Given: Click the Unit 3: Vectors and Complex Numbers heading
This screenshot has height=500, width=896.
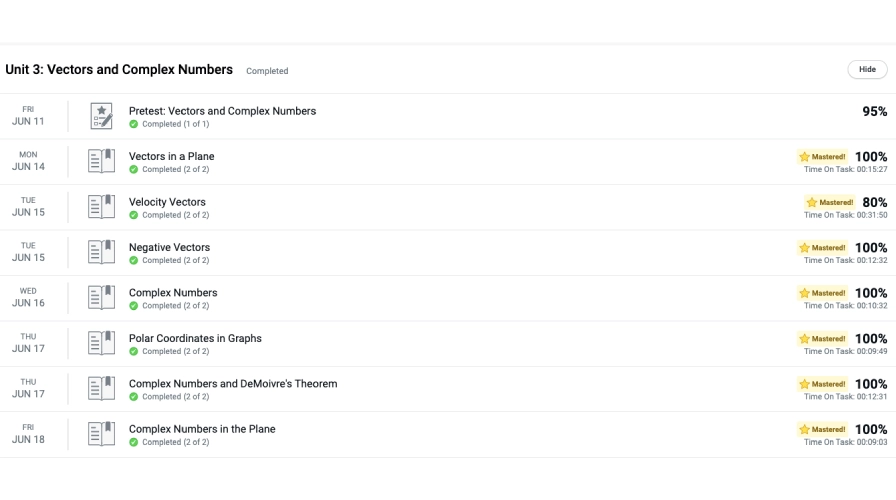Looking at the screenshot, I should click(x=119, y=70).
